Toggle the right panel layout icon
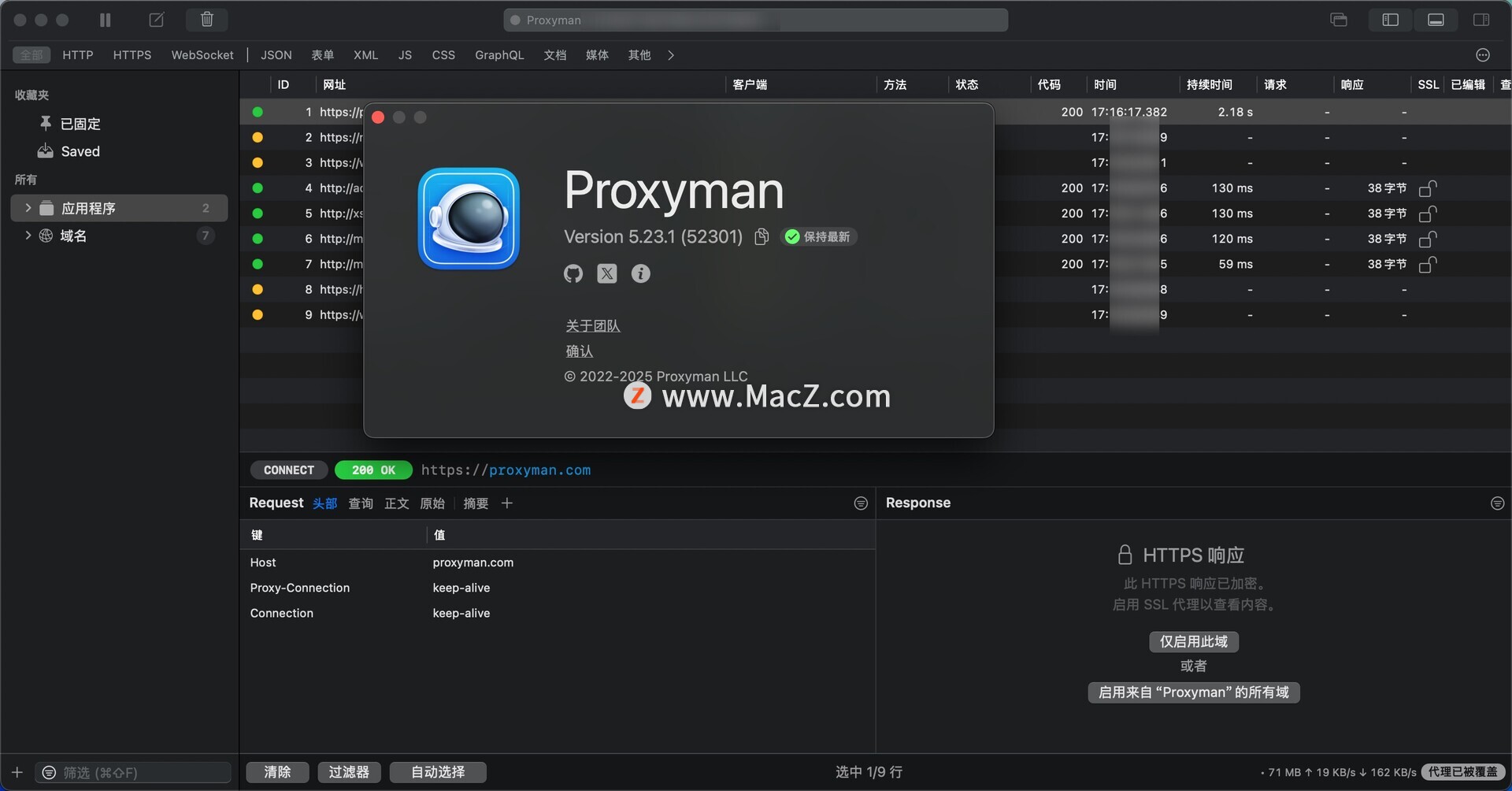 point(1481,20)
